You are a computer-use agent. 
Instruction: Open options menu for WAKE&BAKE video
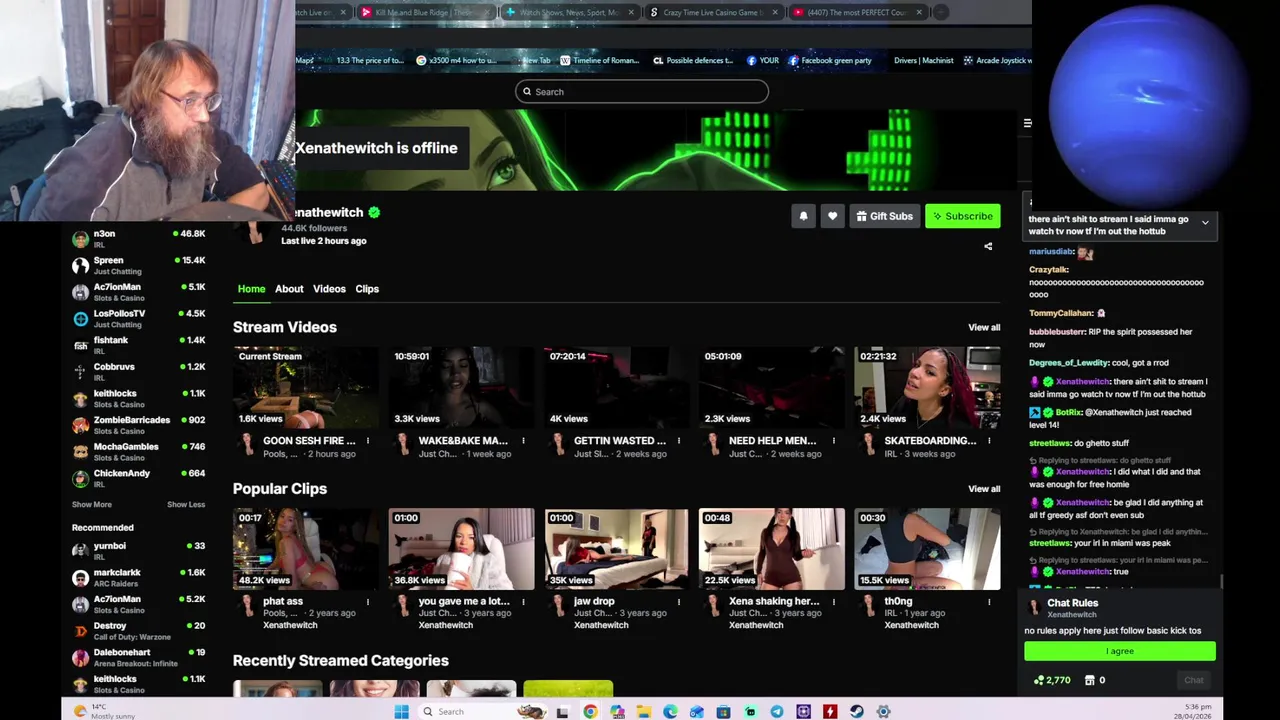coord(523,441)
